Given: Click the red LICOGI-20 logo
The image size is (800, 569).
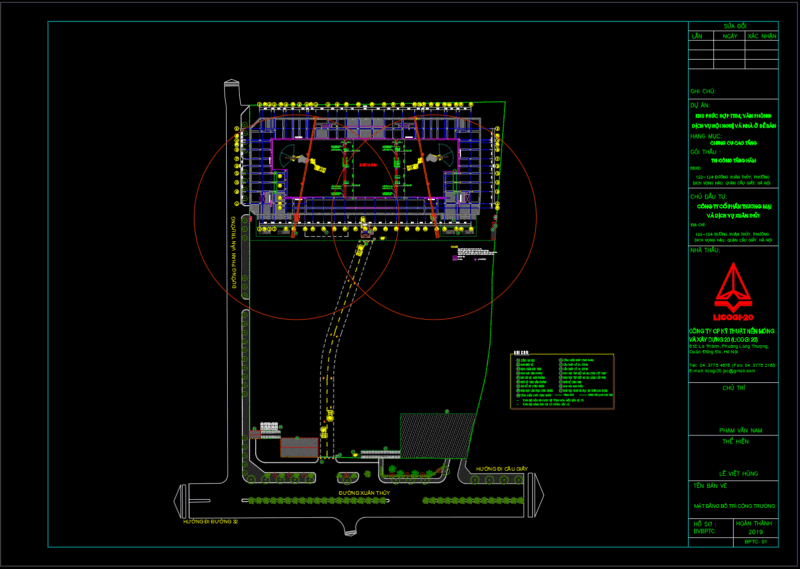Looking at the screenshot, I should (734, 289).
